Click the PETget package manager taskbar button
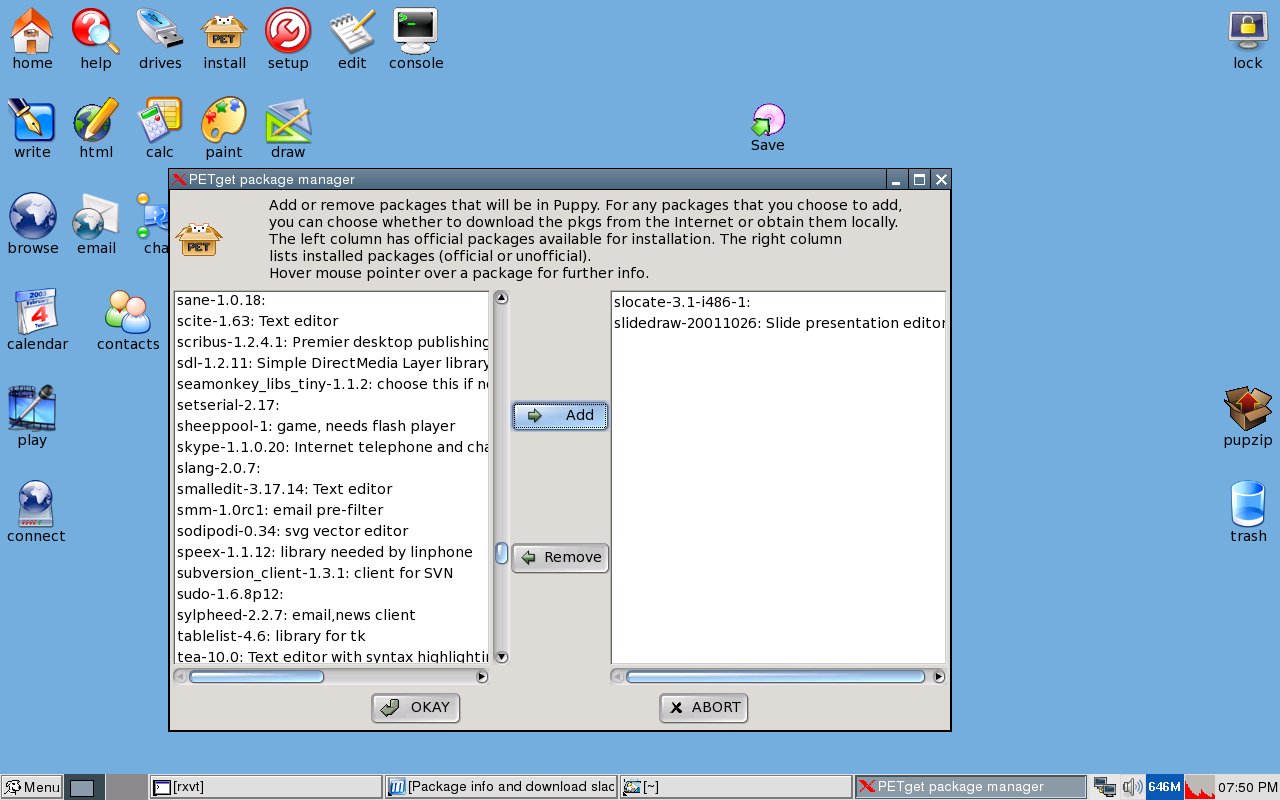1280x800 pixels. (971, 787)
